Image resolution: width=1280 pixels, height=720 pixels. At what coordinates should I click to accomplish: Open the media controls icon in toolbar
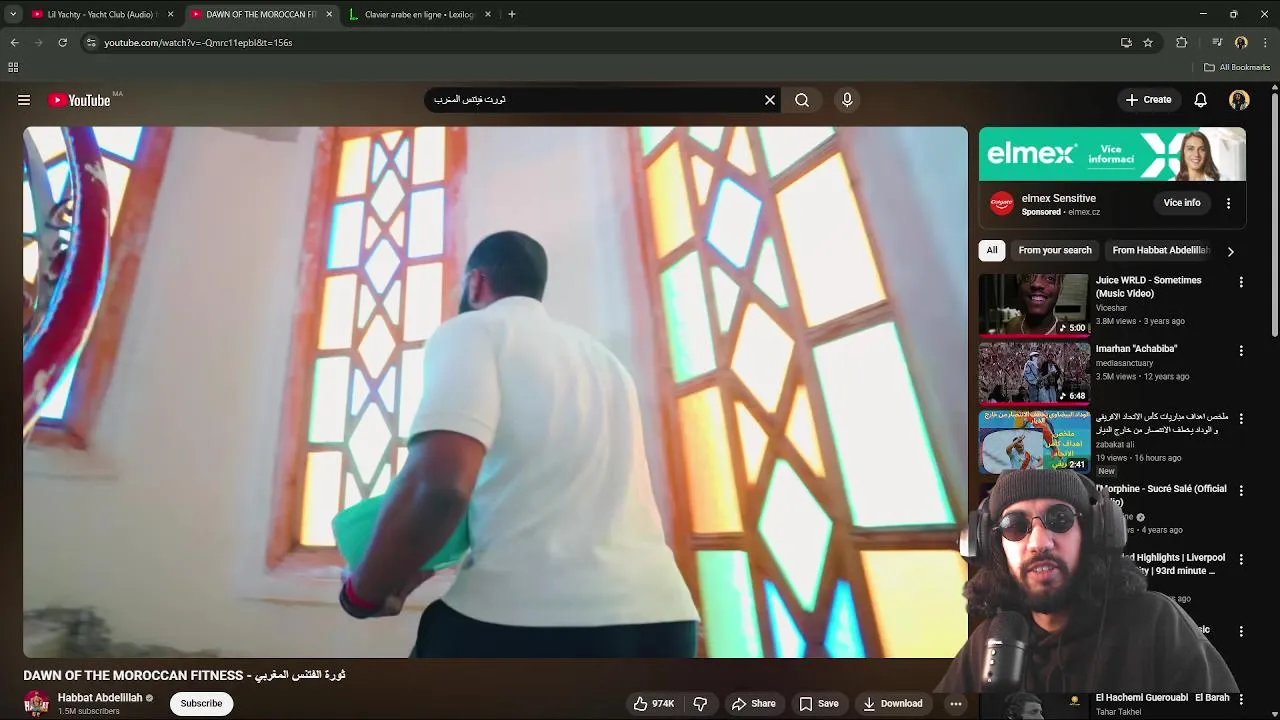pyautogui.click(x=1217, y=43)
